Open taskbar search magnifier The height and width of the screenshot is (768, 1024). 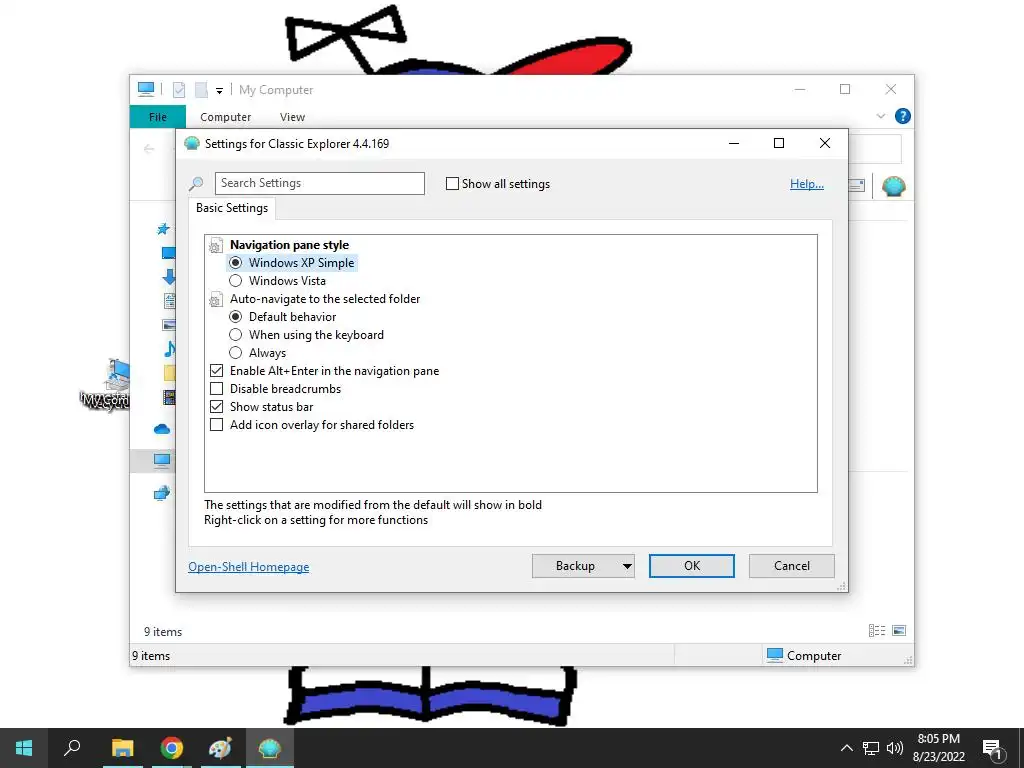pyautogui.click(x=72, y=748)
